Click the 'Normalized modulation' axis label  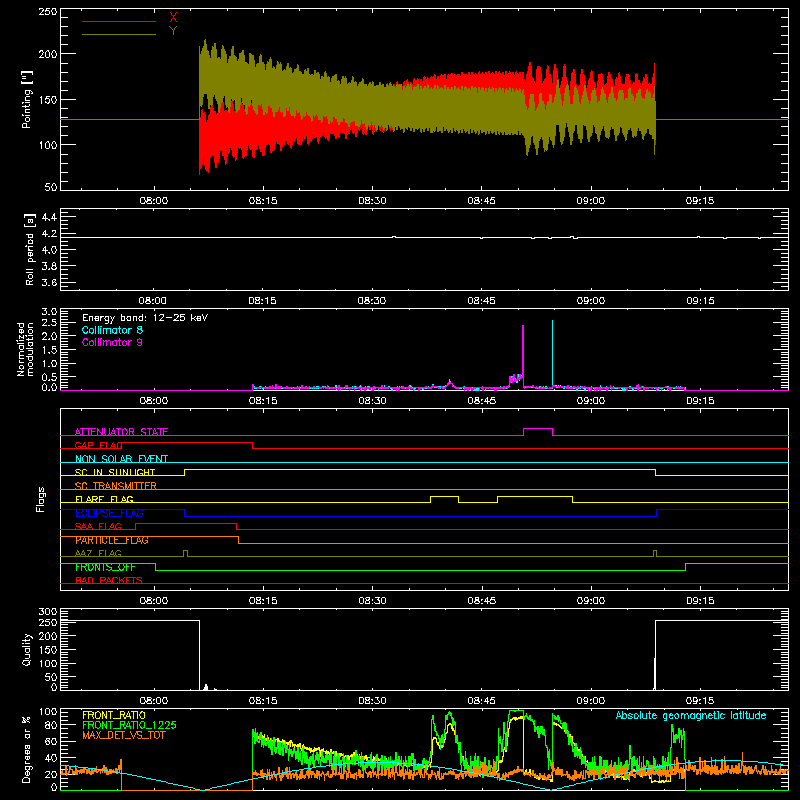[x=26, y=349]
